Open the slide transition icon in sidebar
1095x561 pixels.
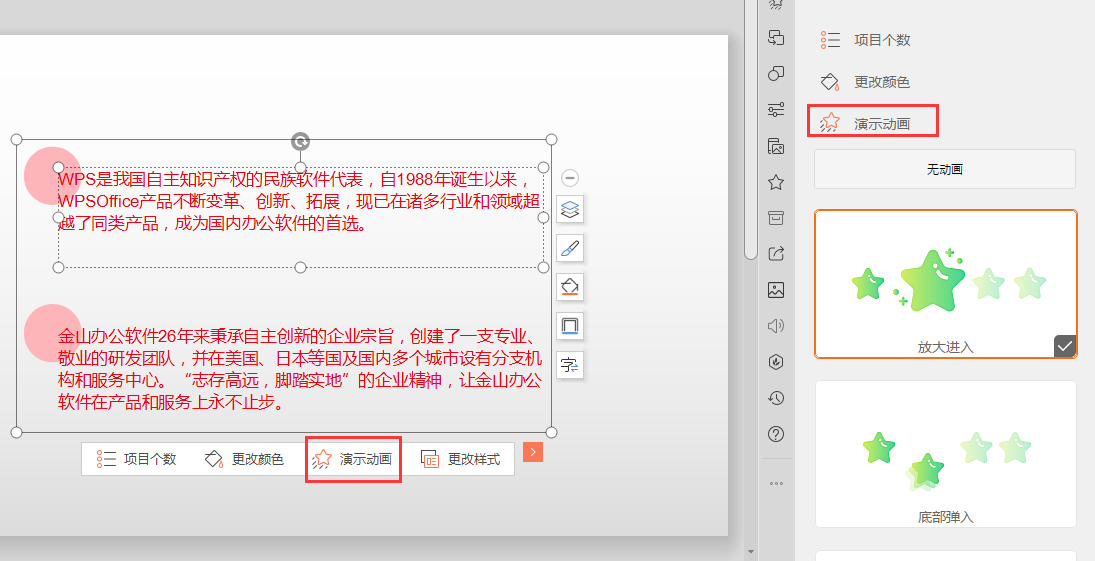click(x=776, y=37)
